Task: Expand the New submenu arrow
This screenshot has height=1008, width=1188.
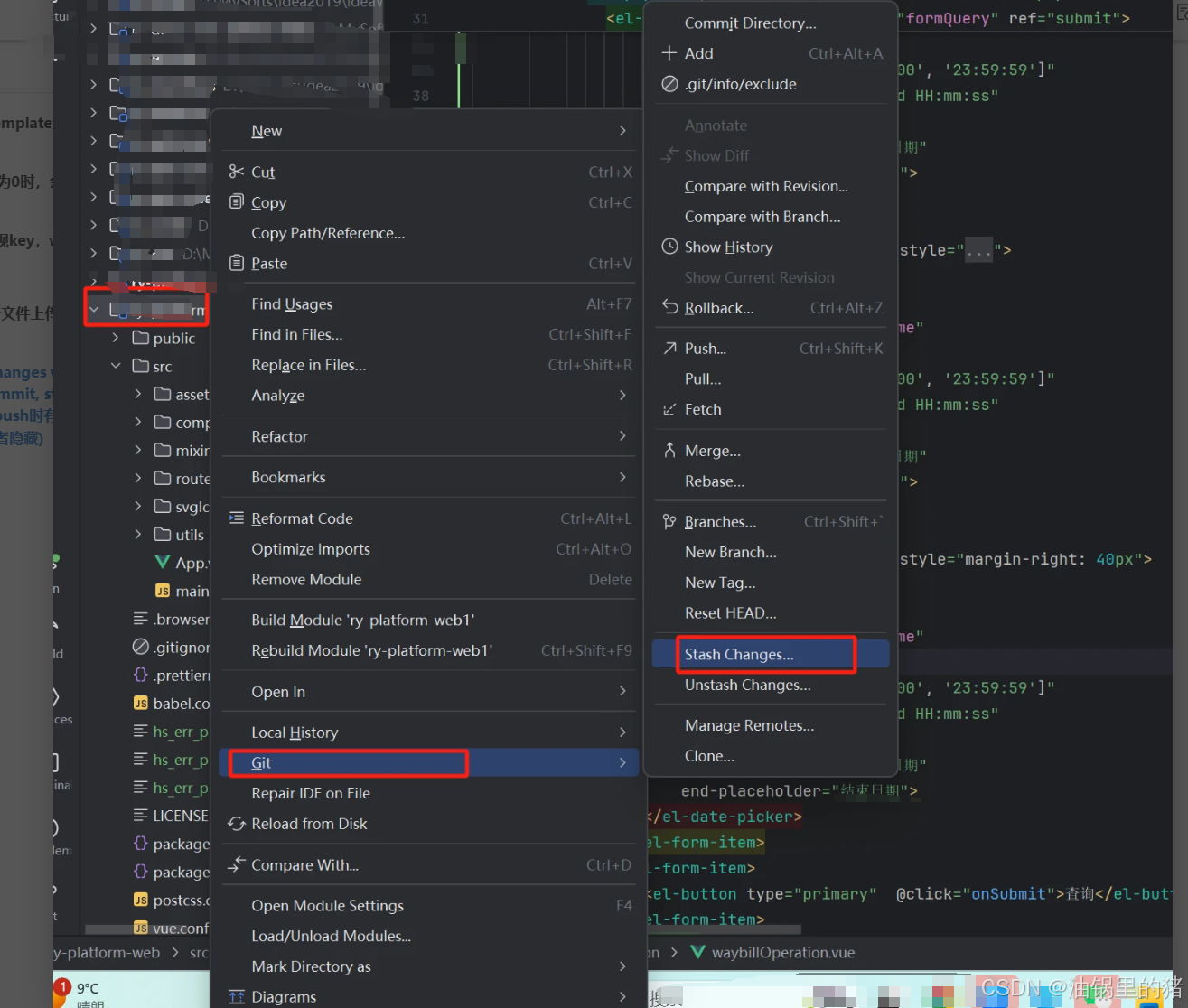Action: 622,130
